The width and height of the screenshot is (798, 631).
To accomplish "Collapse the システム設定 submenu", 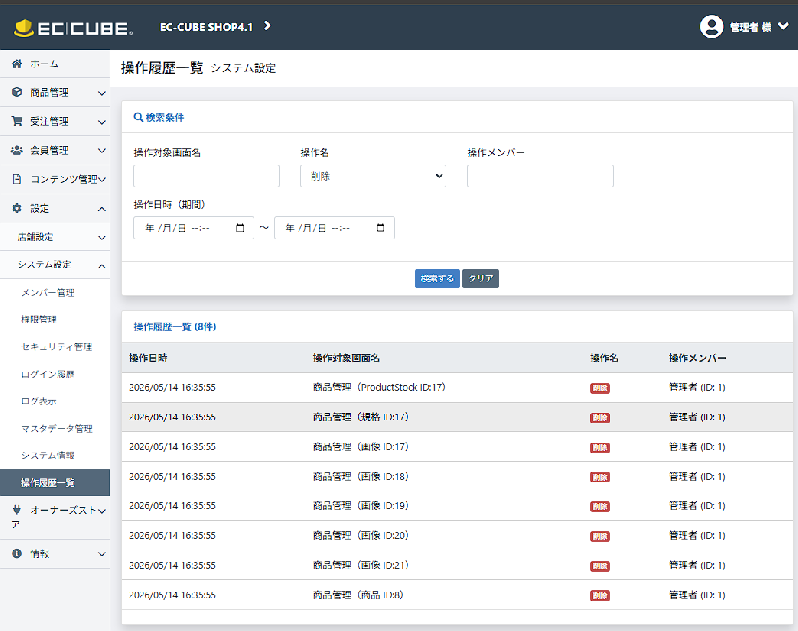I will click(x=55, y=265).
